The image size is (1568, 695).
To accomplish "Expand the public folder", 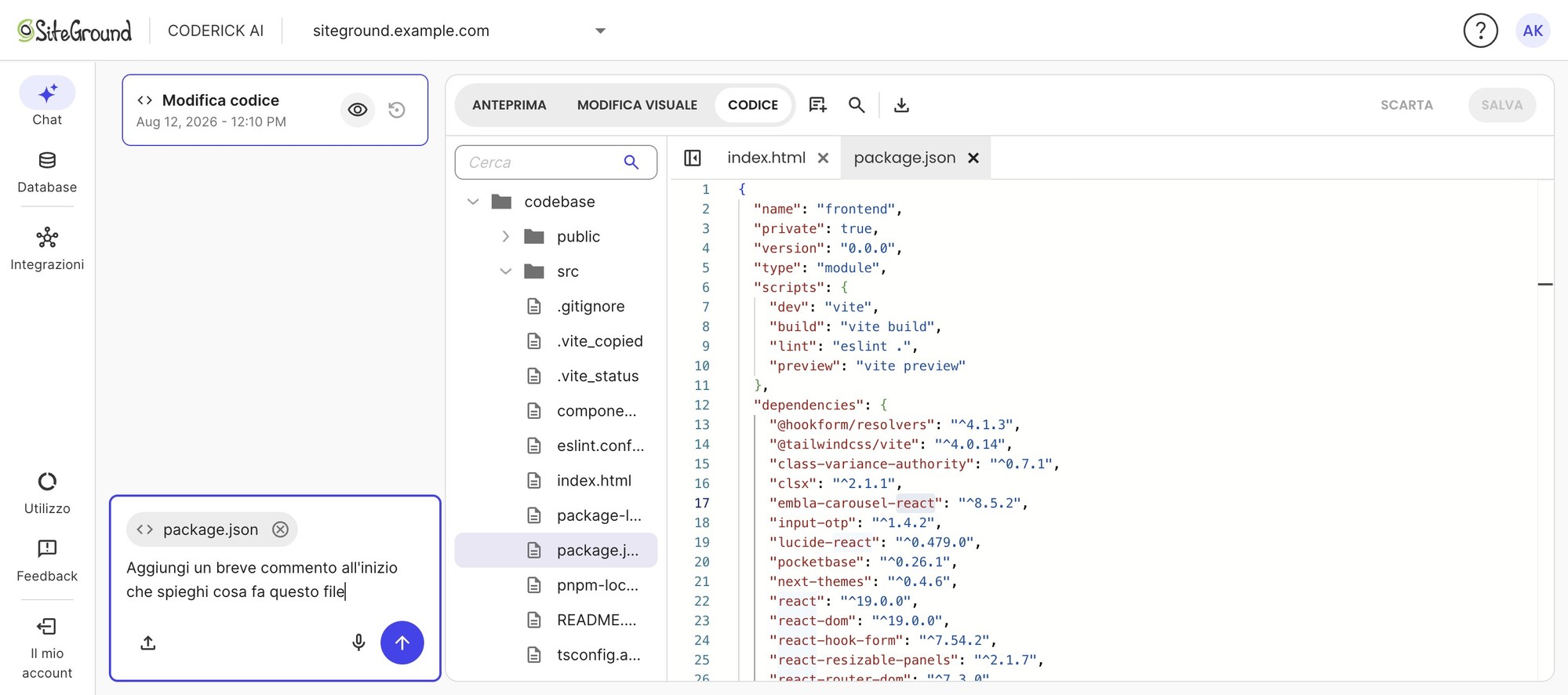I will (506, 236).
